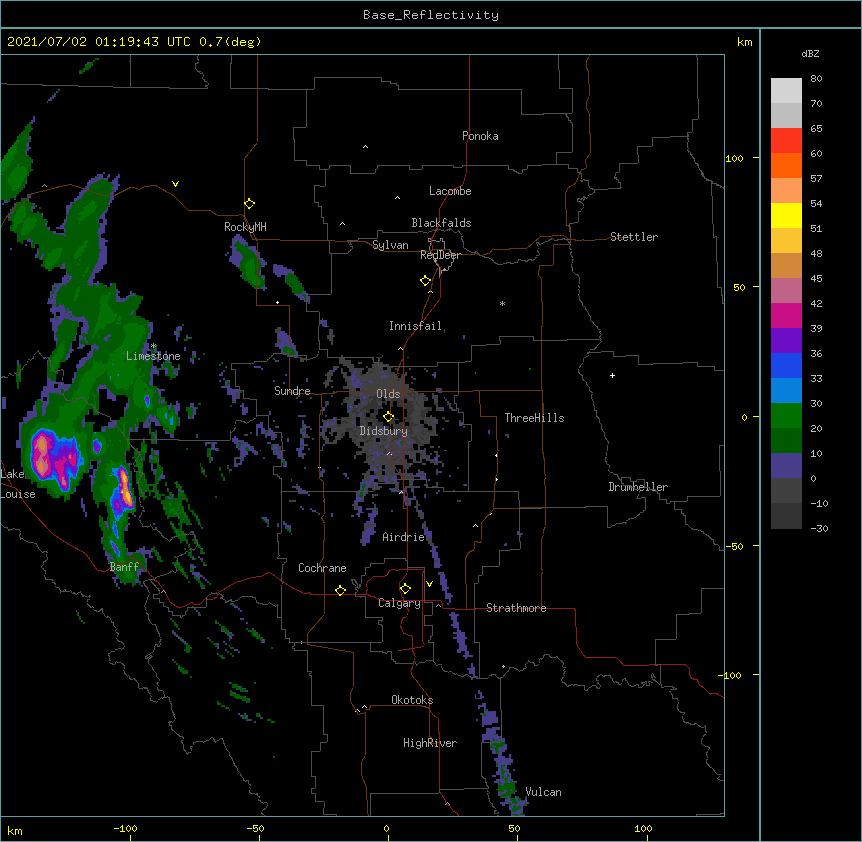Click the white plus marker north of Drumheller
The height and width of the screenshot is (842, 862).
pyautogui.click(x=612, y=375)
